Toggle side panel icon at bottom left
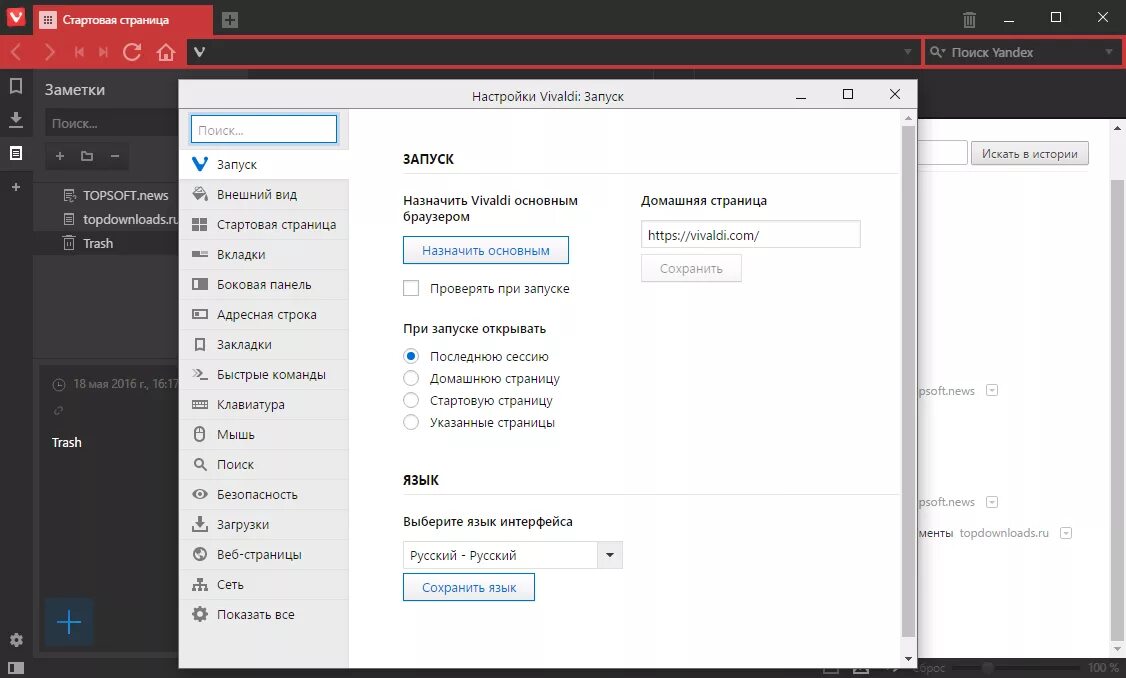This screenshot has height=678, width=1126. (x=16, y=668)
